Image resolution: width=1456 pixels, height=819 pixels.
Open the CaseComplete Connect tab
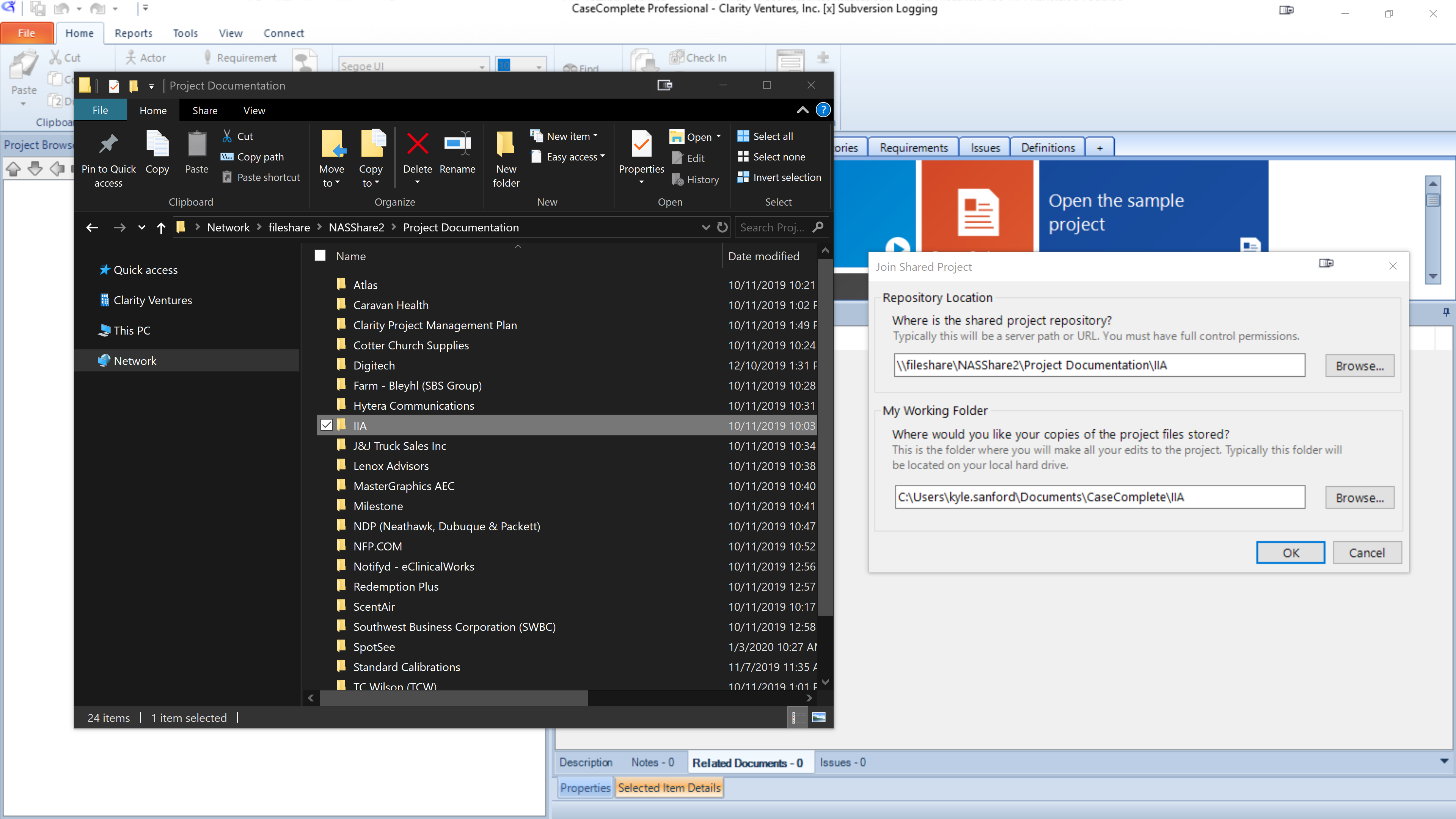pos(284,33)
